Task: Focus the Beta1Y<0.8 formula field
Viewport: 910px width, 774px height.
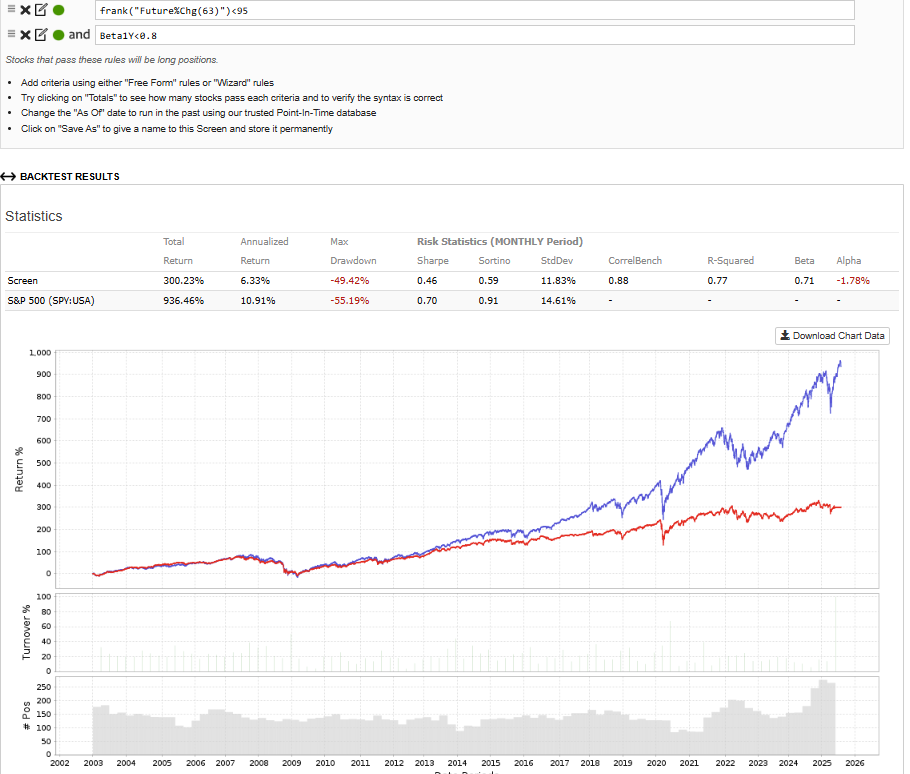Action: click(x=475, y=36)
